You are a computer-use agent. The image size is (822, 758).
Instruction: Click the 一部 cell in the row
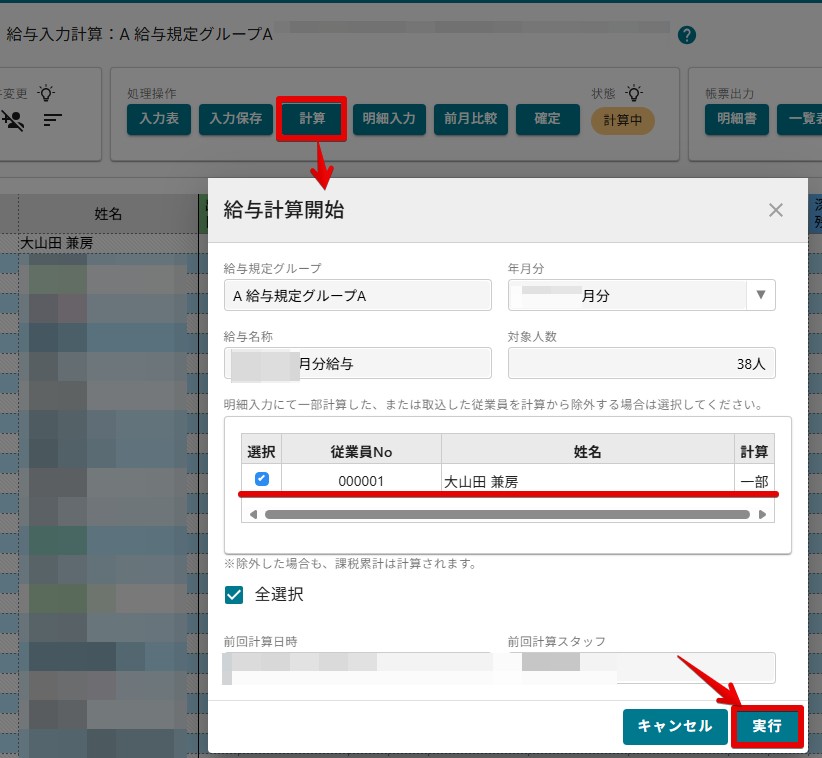click(754, 481)
